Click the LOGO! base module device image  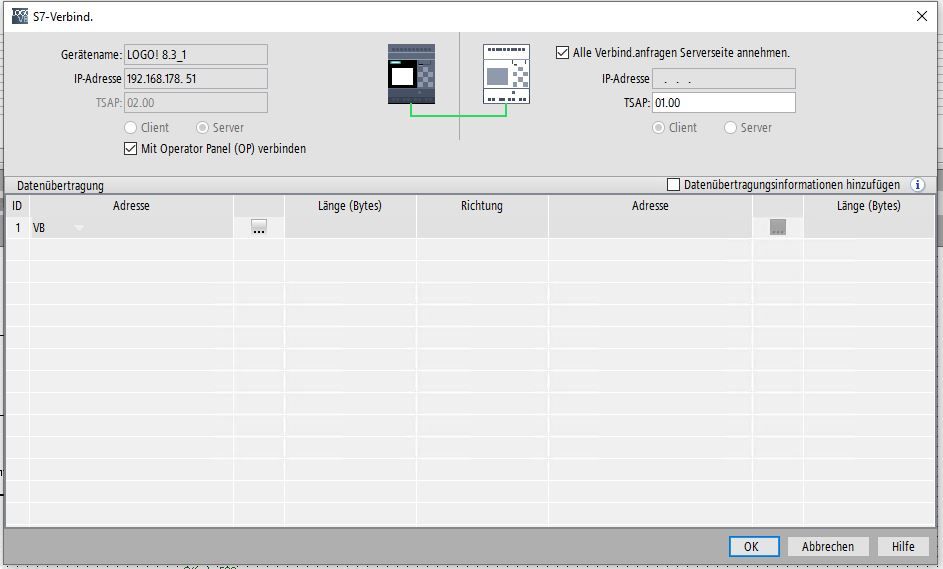(411, 74)
